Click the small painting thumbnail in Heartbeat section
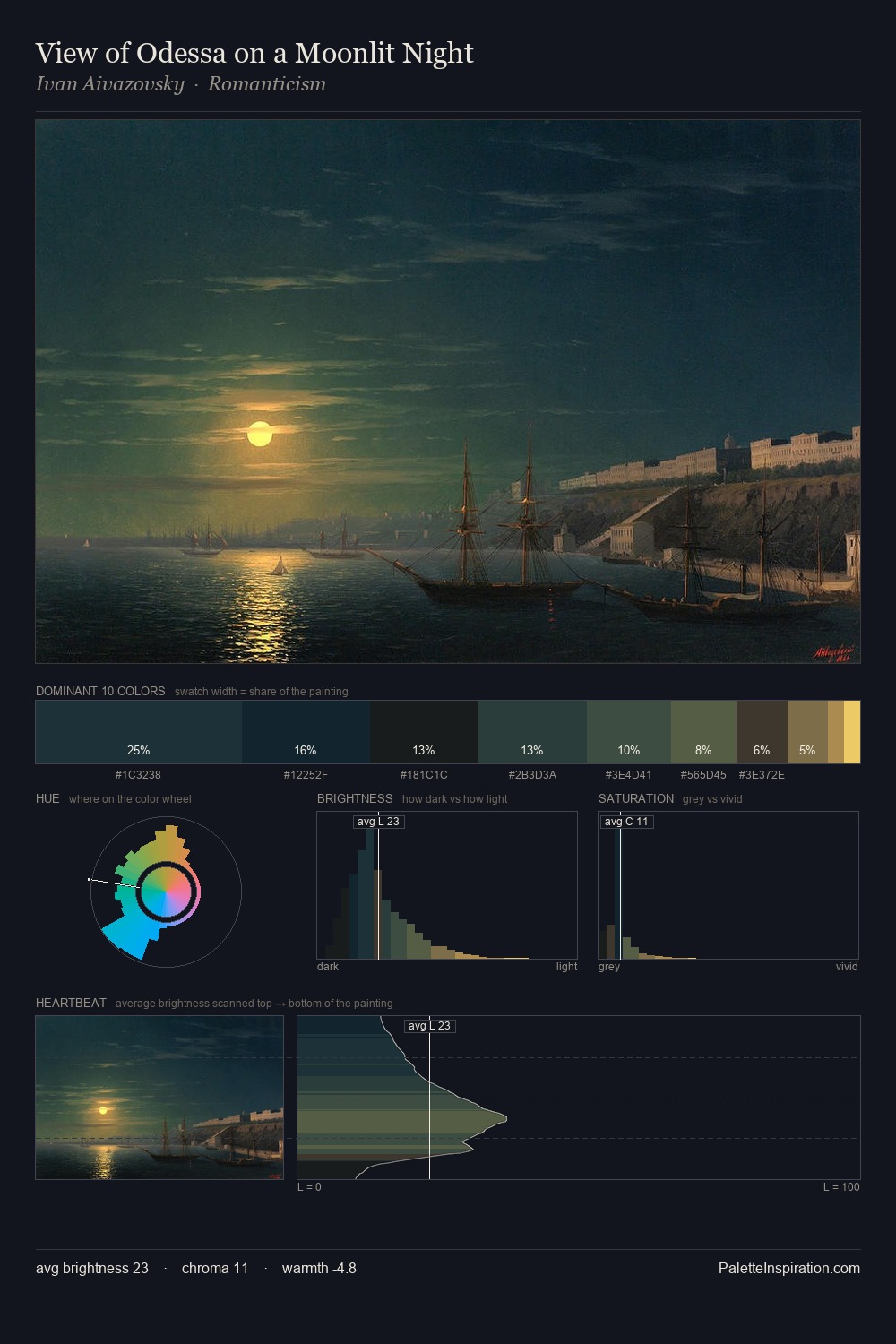This screenshot has width=896, height=1344. [159, 1098]
